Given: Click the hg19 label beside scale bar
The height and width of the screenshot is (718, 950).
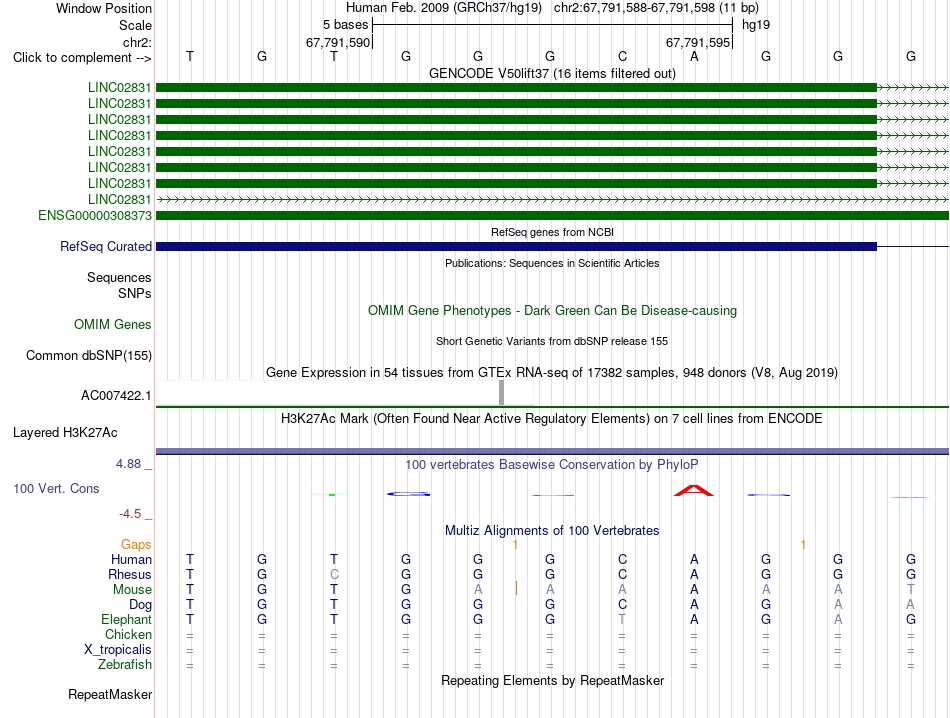Looking at the screenshot, I should [756, 25].
